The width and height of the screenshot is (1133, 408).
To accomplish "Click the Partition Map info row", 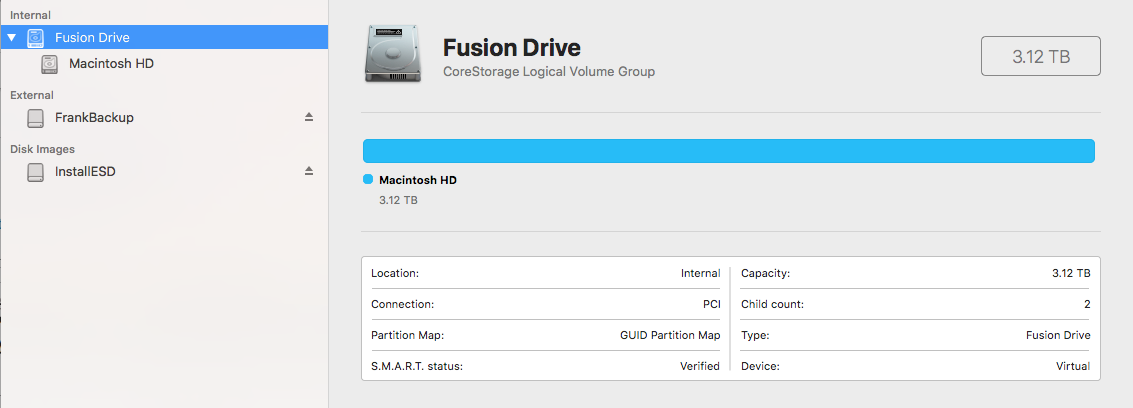I will [x=545, y=335].
